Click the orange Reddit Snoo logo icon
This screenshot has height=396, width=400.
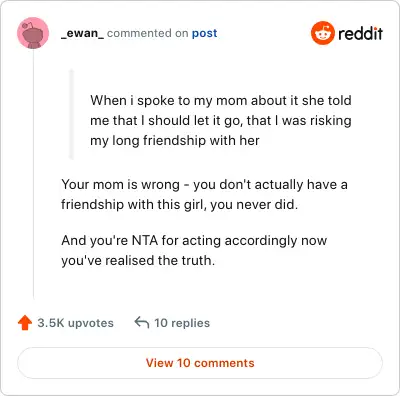(323, 33)
